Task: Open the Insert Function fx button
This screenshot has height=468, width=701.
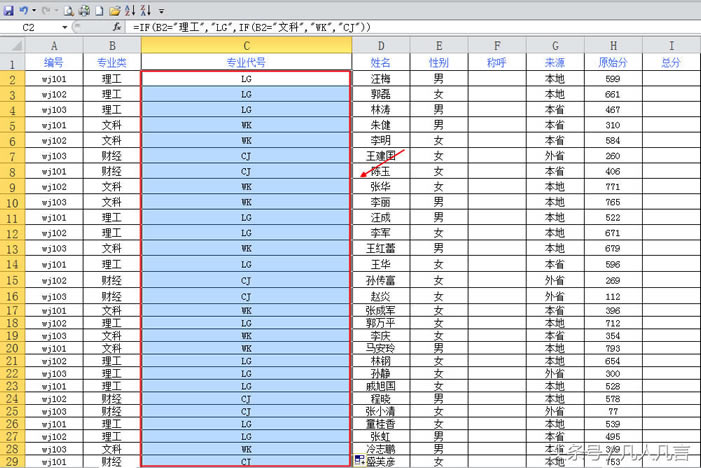Action: (x=117, y=27)
